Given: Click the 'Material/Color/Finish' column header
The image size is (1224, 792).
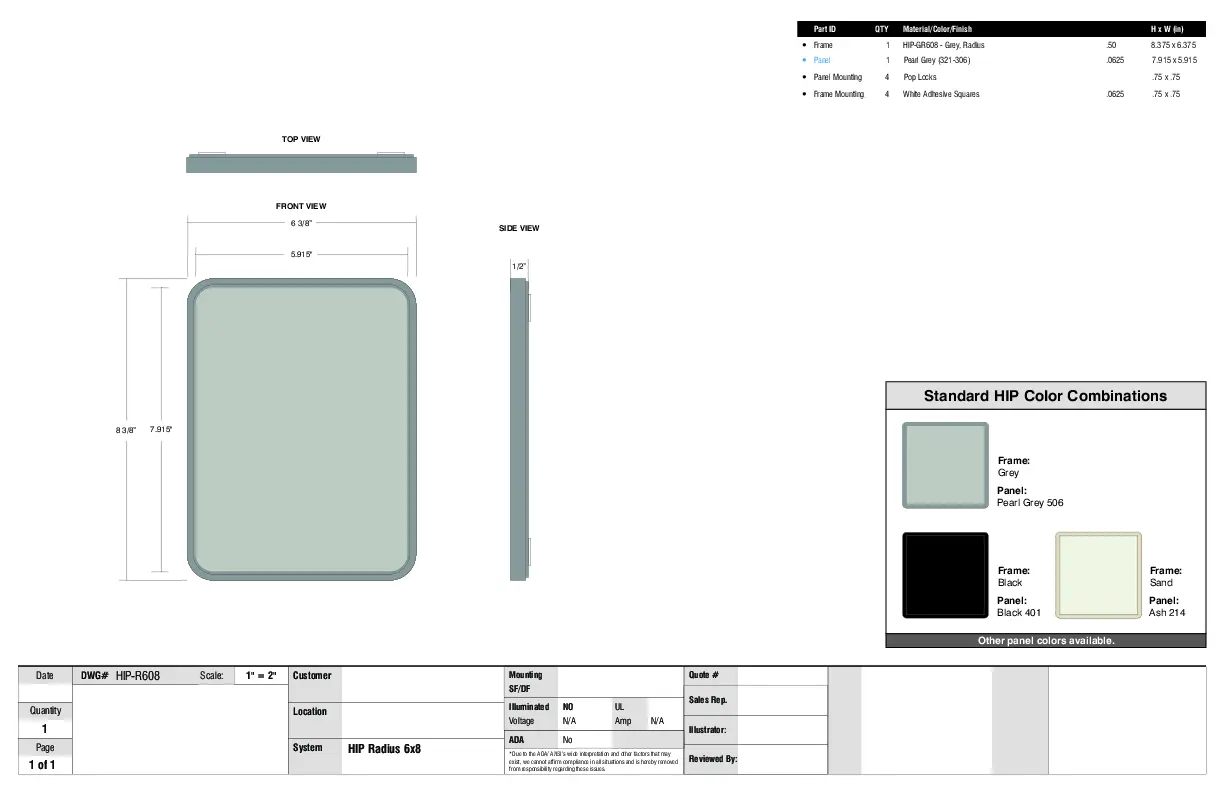Looking at the screenshot, I should (x=937, y=29).
